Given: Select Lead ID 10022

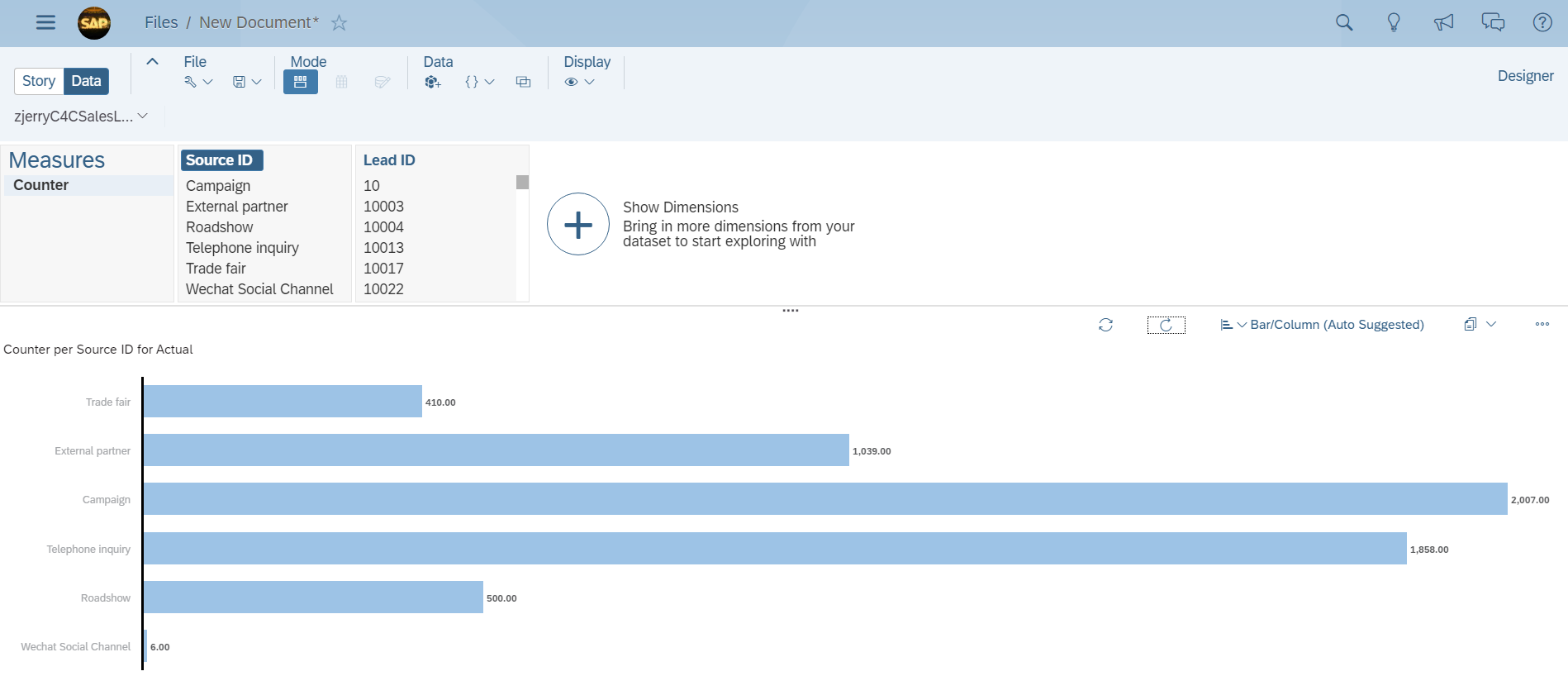Looking at the screenshot, I should click(x=383, y=289).
